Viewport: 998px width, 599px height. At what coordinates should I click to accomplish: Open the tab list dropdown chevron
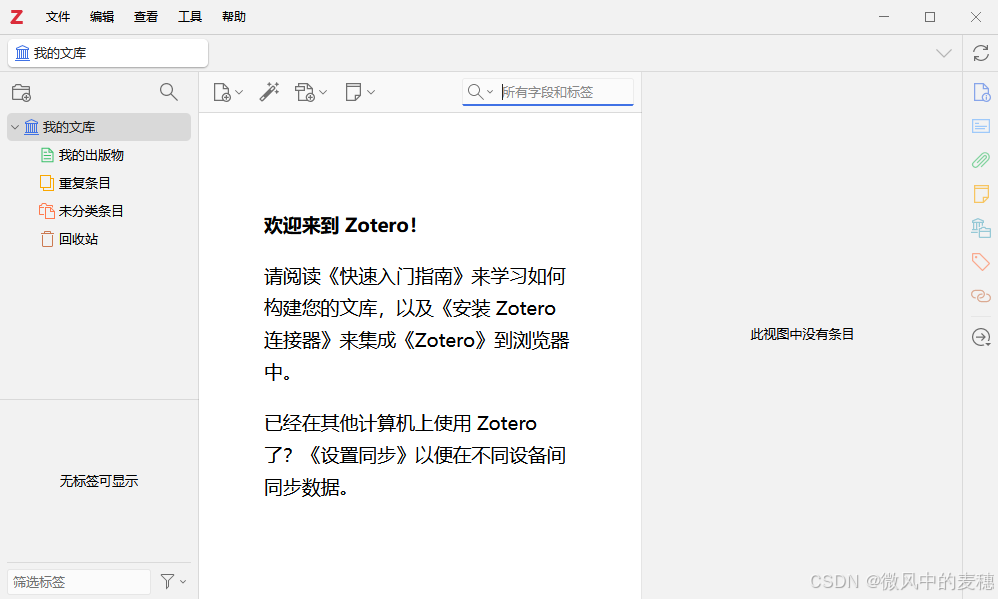pyautogui.click(x=944, y=53)
